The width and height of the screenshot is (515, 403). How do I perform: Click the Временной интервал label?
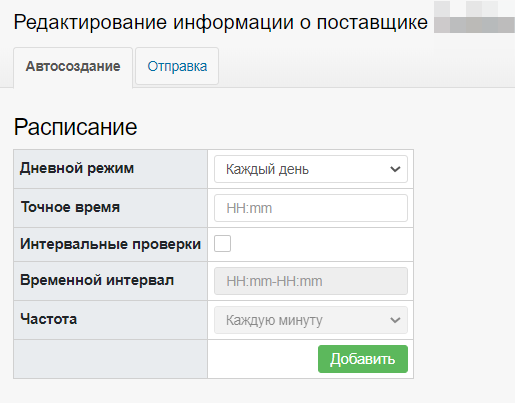pyautogui.click(x=97, y=280)
